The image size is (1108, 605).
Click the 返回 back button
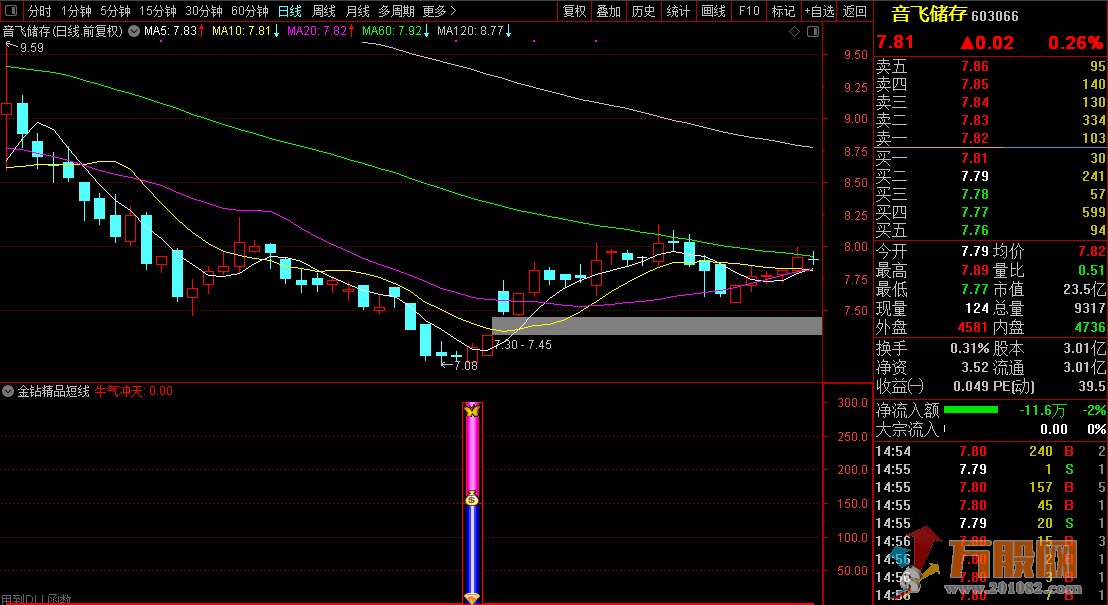tap(855, 11)
